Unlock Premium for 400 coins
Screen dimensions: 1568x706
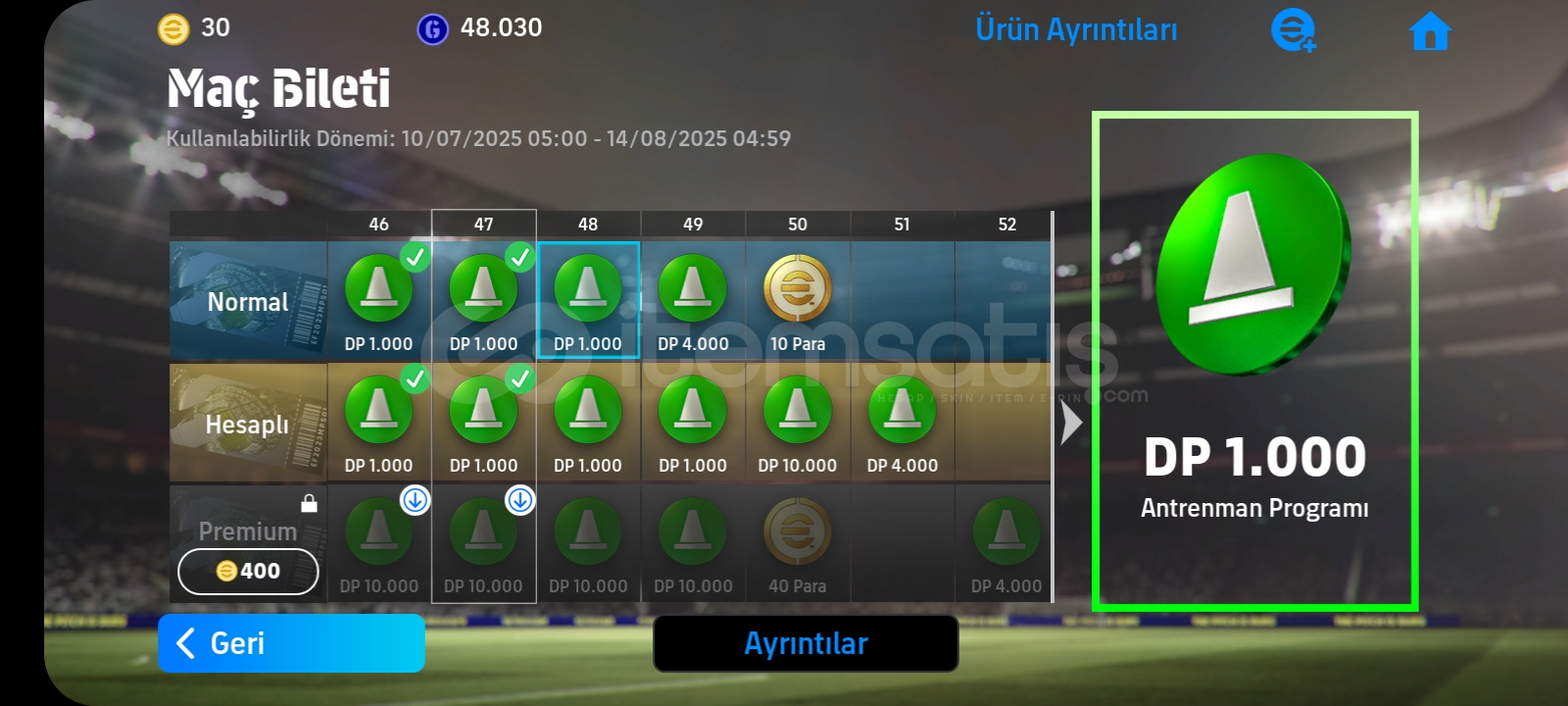point(248,571)
